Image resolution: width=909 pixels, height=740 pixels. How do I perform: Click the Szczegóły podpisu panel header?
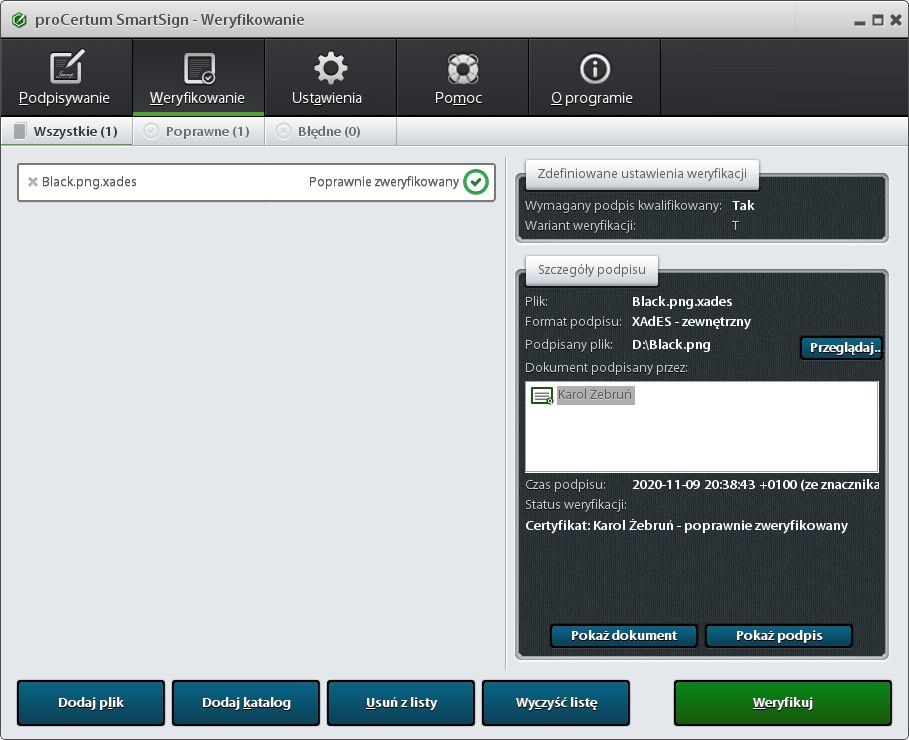pyautogui.click(x=591, y=270)
